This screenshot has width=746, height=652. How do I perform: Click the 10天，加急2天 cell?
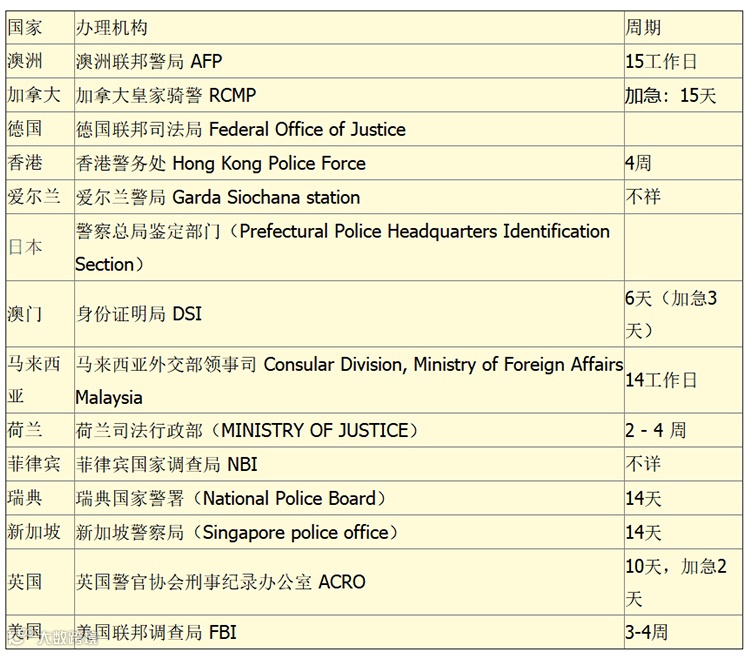(x=683, y=582)
